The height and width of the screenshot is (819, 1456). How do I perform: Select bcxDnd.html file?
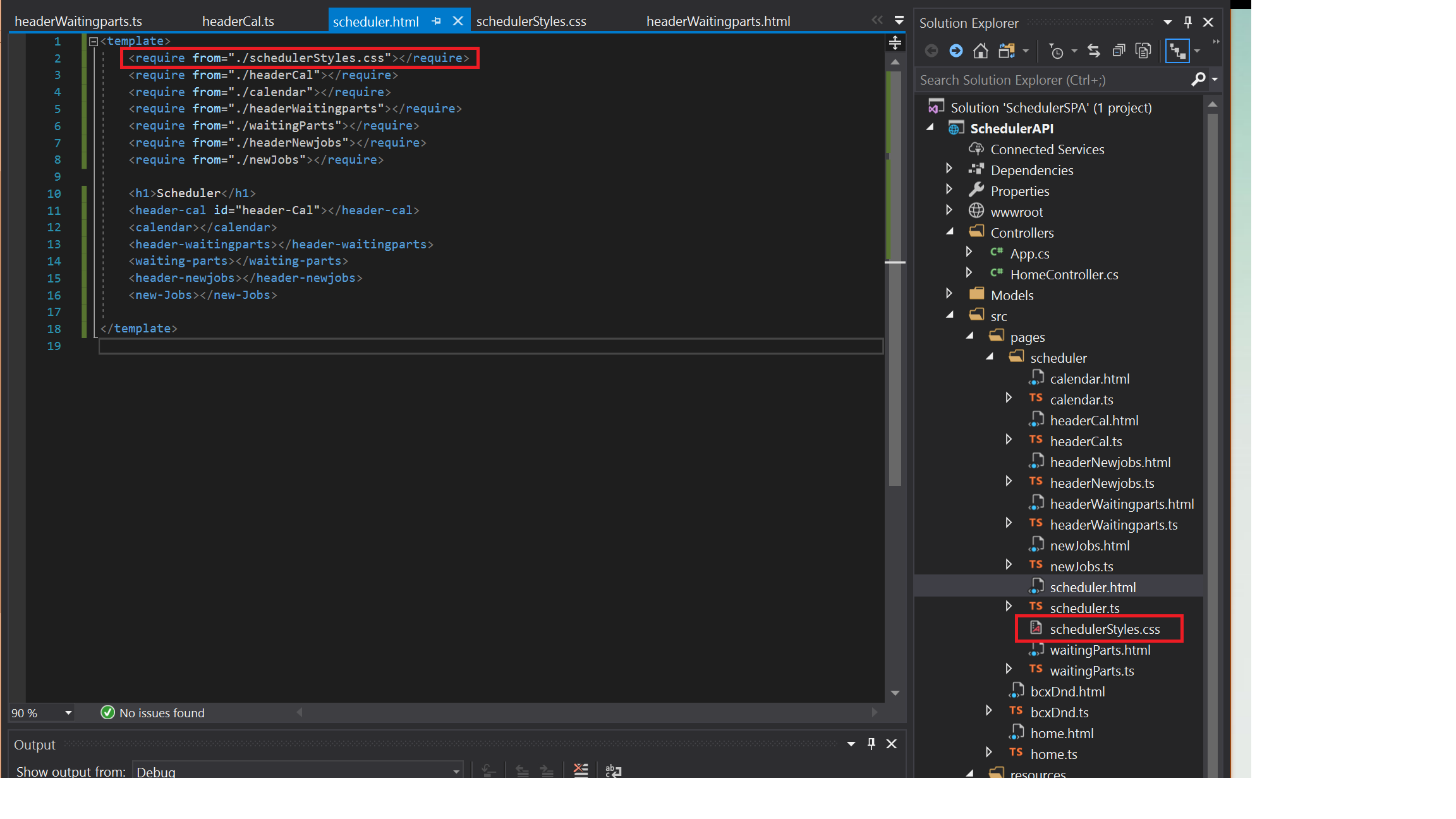1067,692
